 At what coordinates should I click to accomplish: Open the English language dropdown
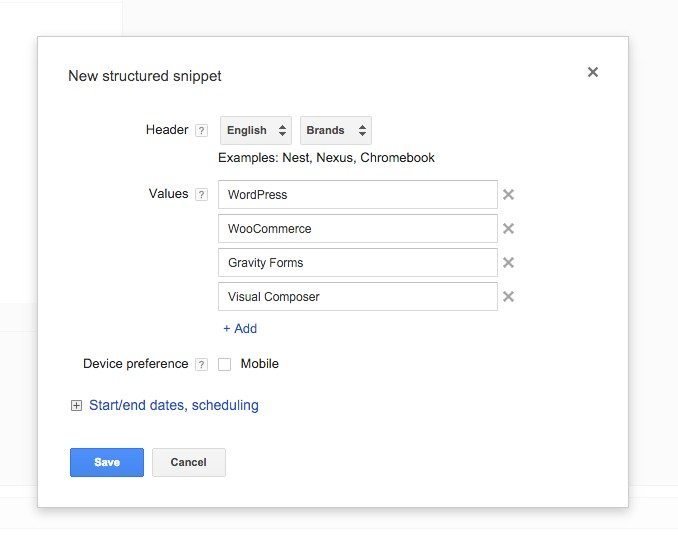coord(256,130)
